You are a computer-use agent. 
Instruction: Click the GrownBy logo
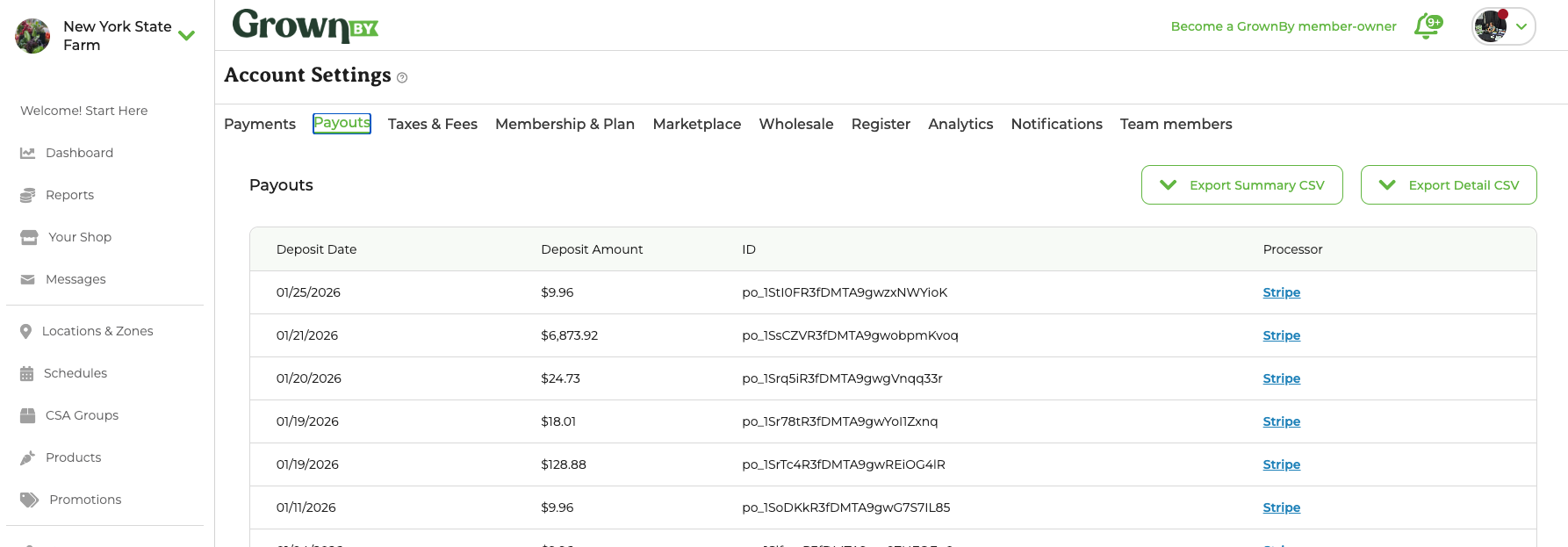click(305, 25)
